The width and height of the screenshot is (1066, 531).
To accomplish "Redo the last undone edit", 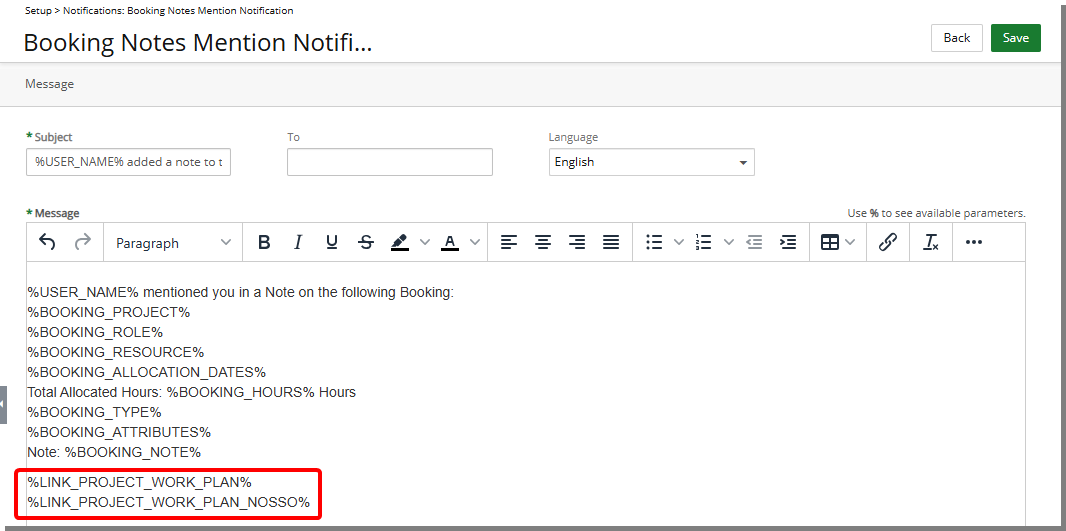I will coord(83,242).
